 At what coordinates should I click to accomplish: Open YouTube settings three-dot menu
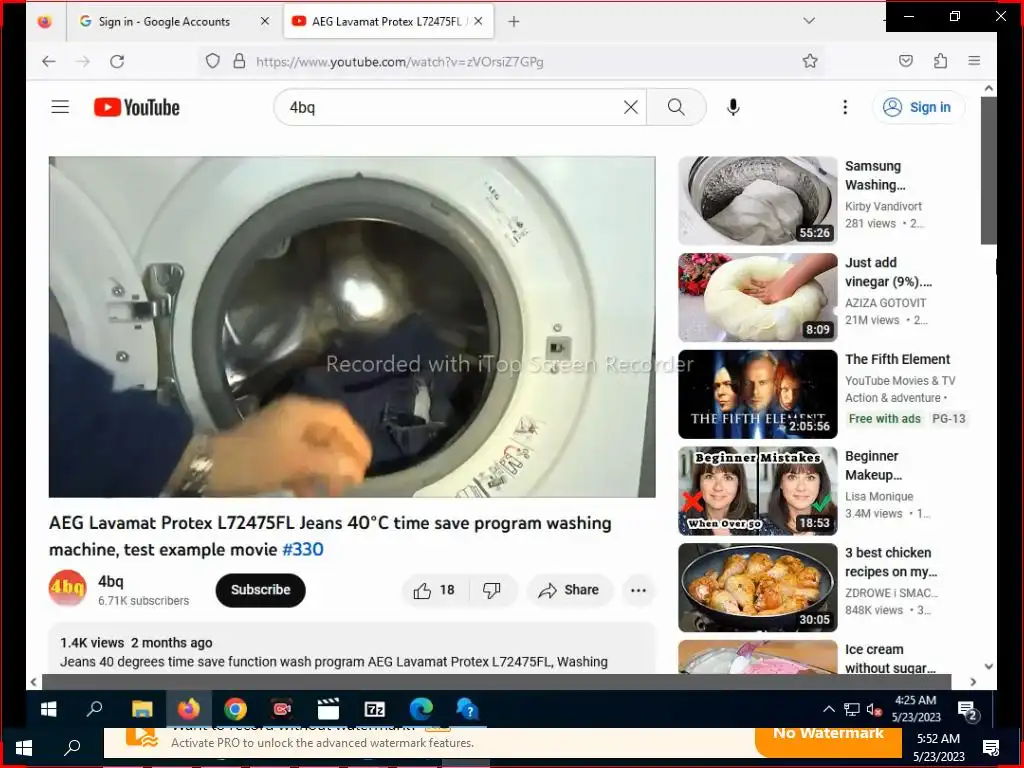tap(845, 107)
